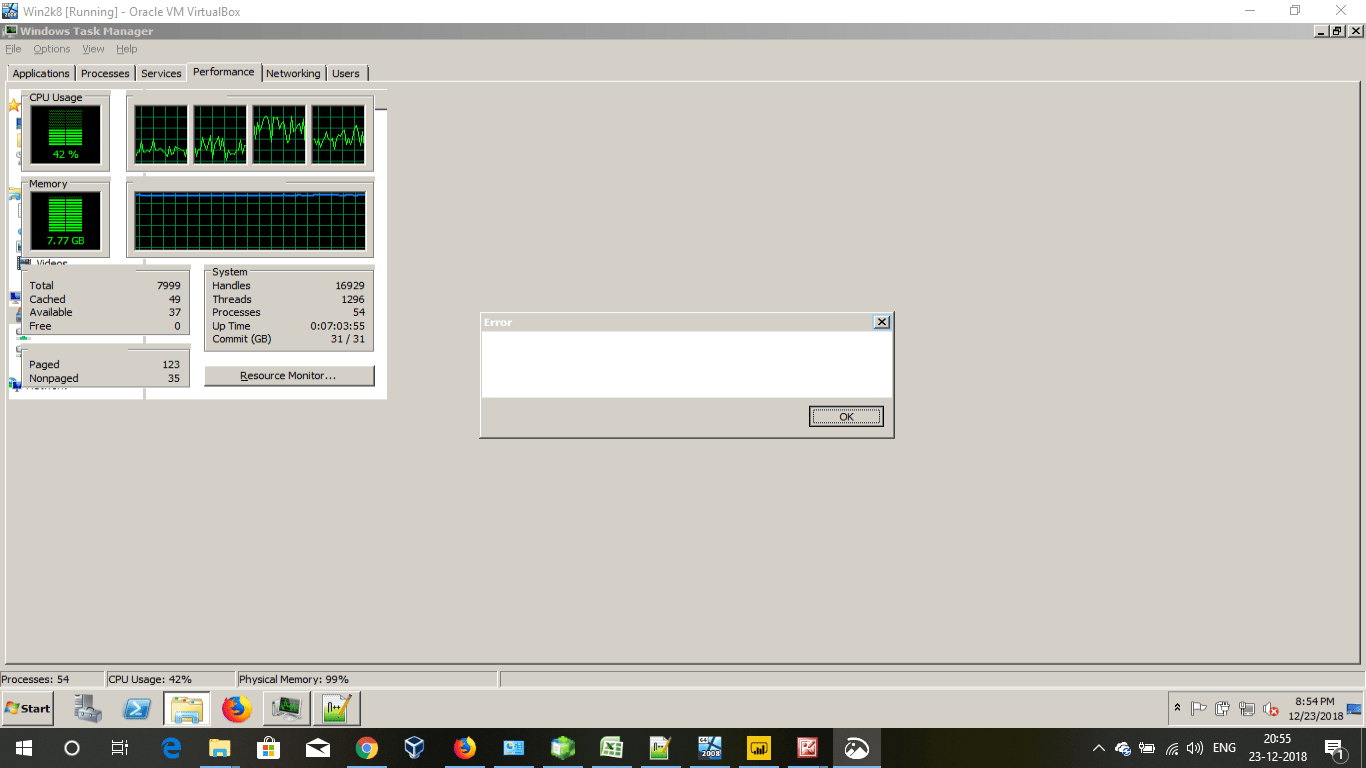The width and height of the screenshot is (1366, 768).
Task: Show hidden icons in host tray
Action: pyautogui.click(x=1098, y=748)
